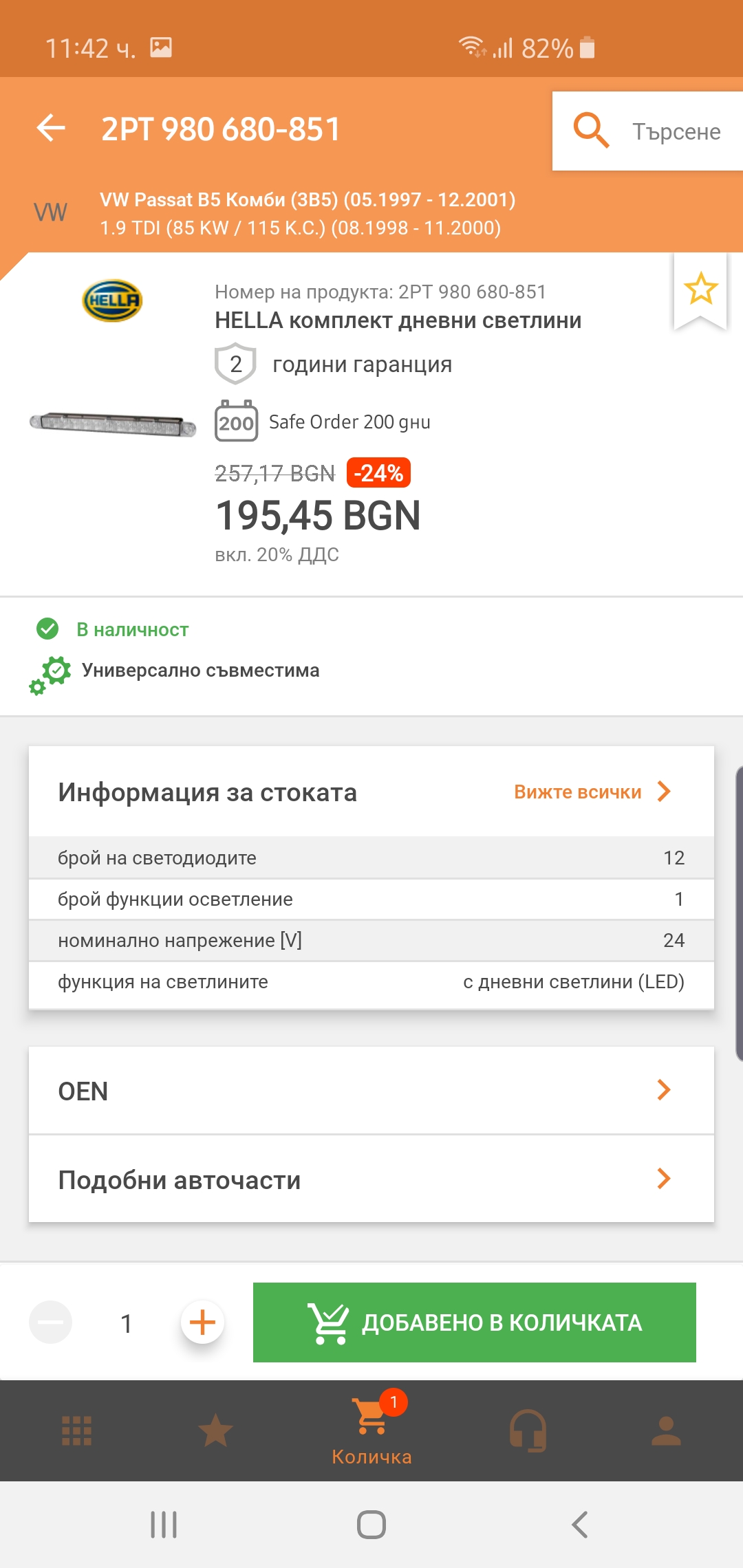The image size is (743, 1568).
Task: Tap the orange search magnifier icon
Action: click(591, 130)
